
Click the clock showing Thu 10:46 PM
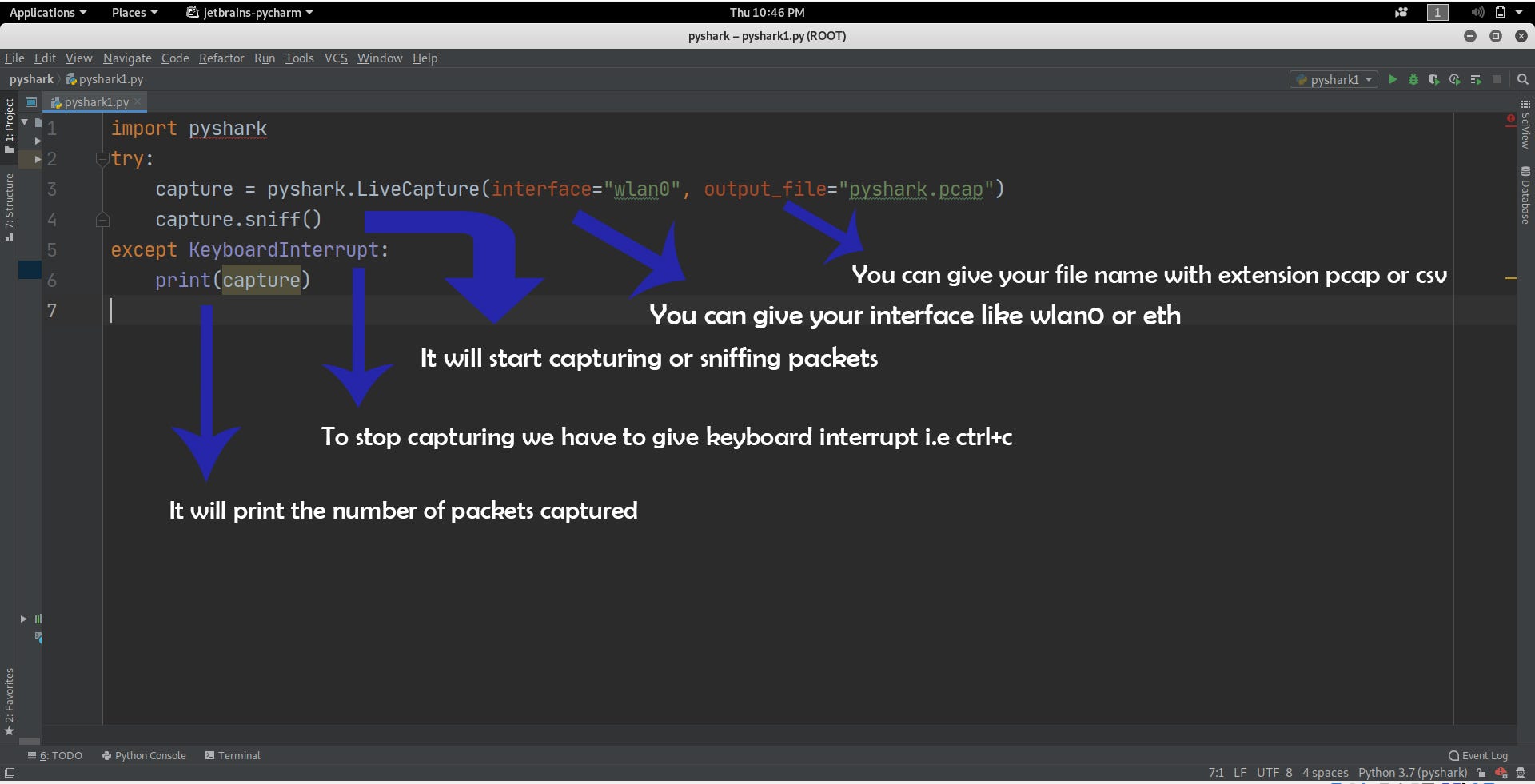(767, 12)
